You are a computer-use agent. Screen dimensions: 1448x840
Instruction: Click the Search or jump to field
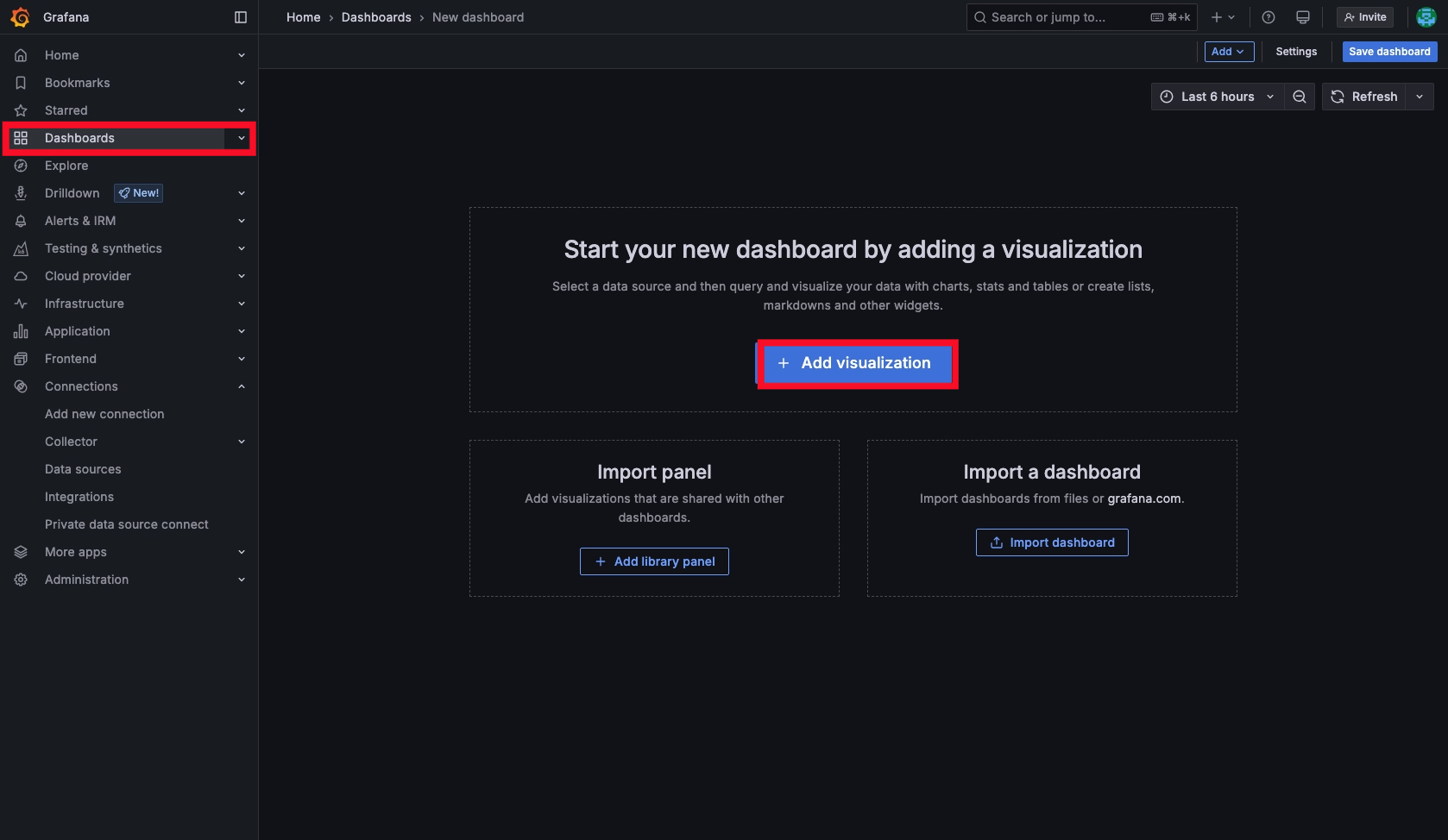click(x=1082, y=17)
